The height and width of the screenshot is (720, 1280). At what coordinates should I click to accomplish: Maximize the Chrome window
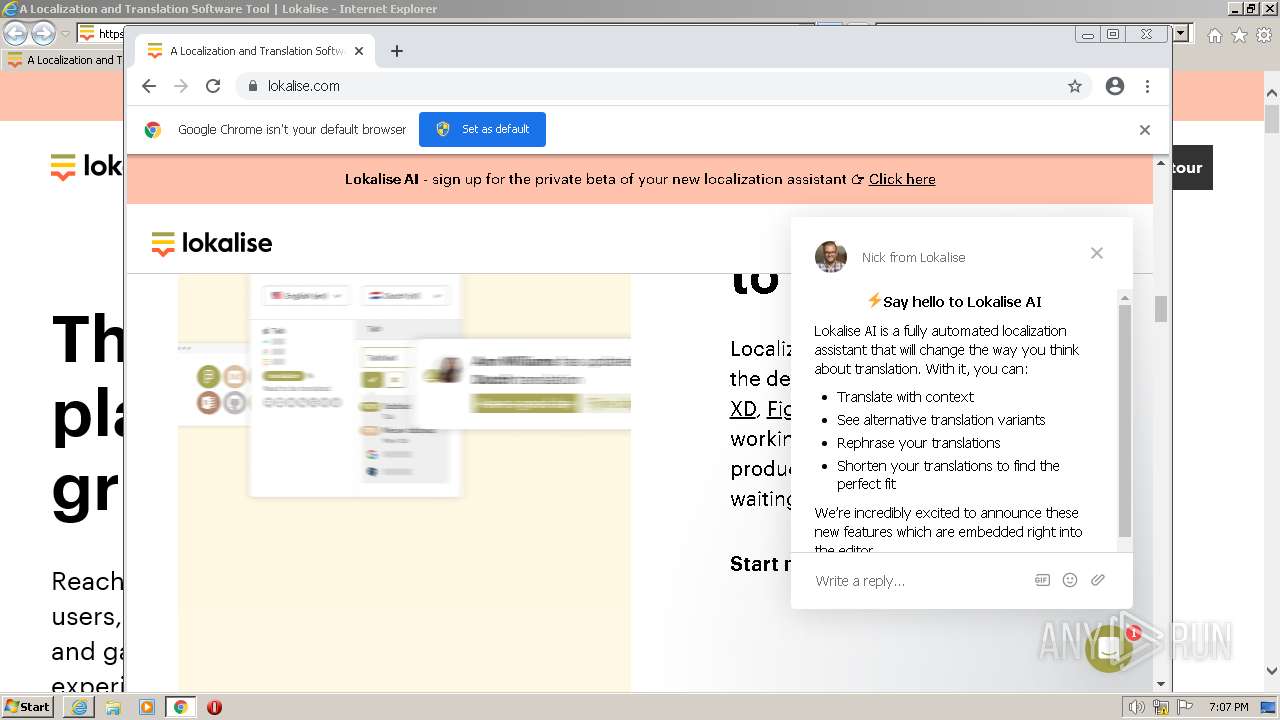1113,34
